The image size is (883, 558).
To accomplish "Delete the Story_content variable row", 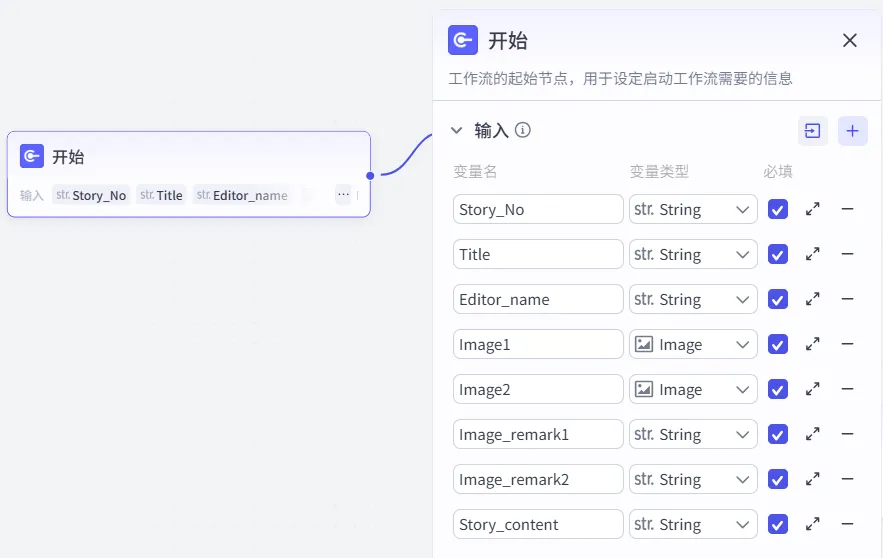I will coord(847,524).
